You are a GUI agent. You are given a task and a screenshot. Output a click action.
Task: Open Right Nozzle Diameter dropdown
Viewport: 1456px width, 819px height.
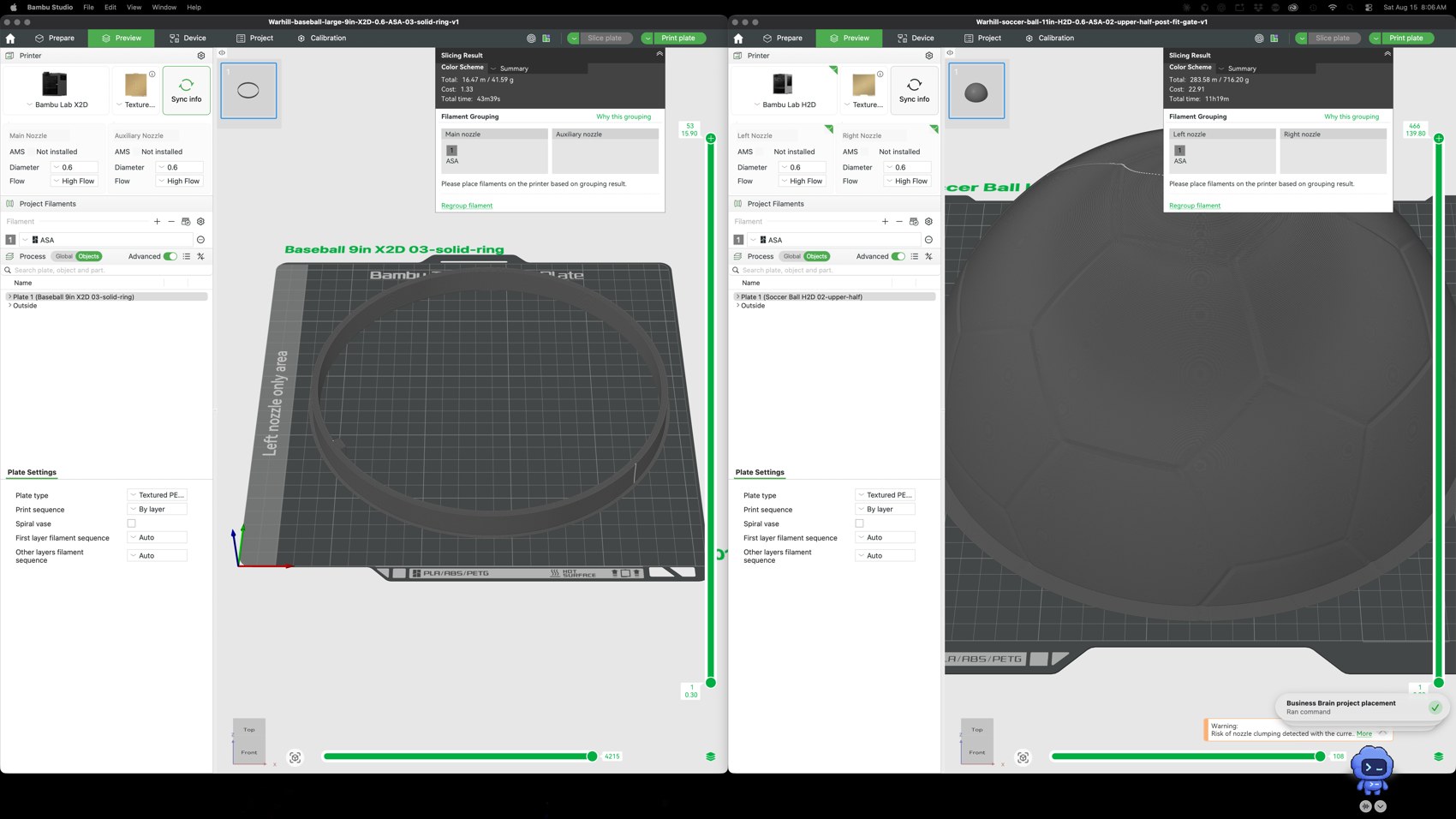pyautogui.click(x=908, y=167)
